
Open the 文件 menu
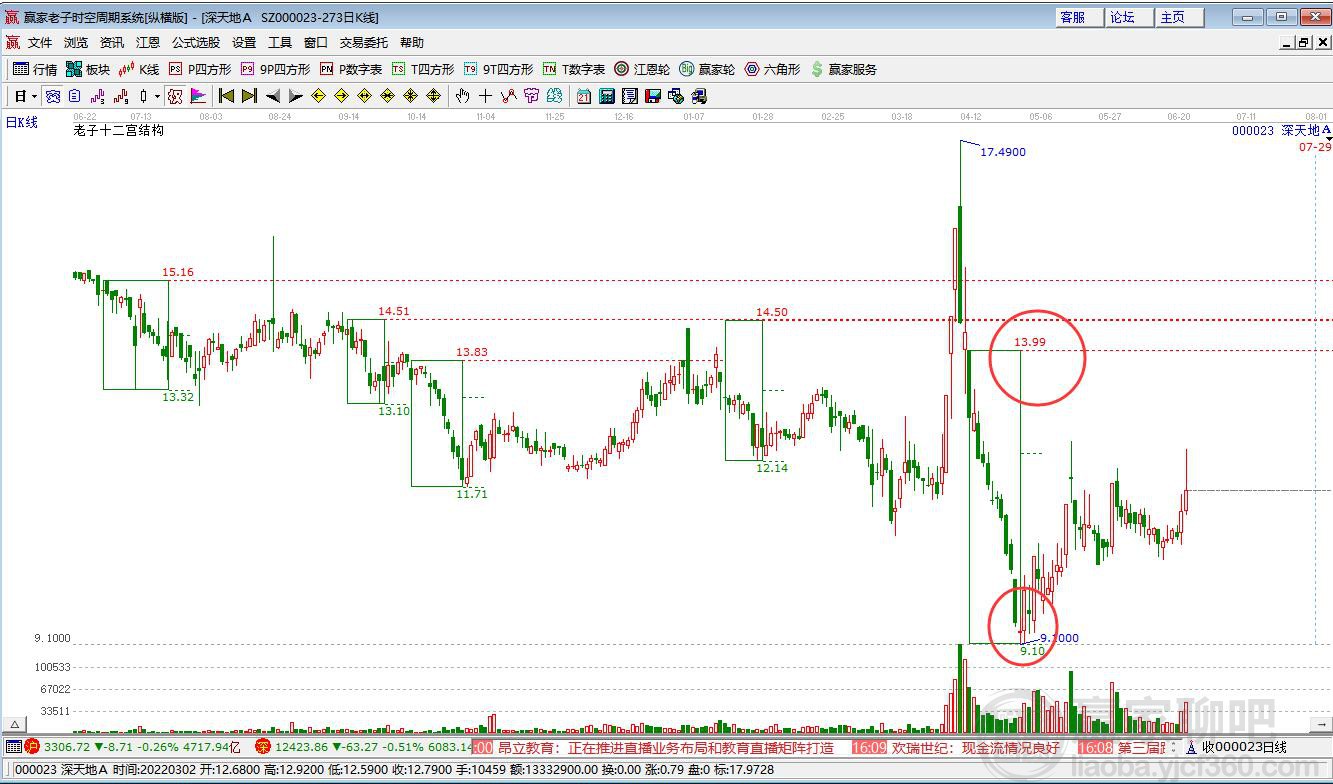pyautogui.click(x=39, y=43)
